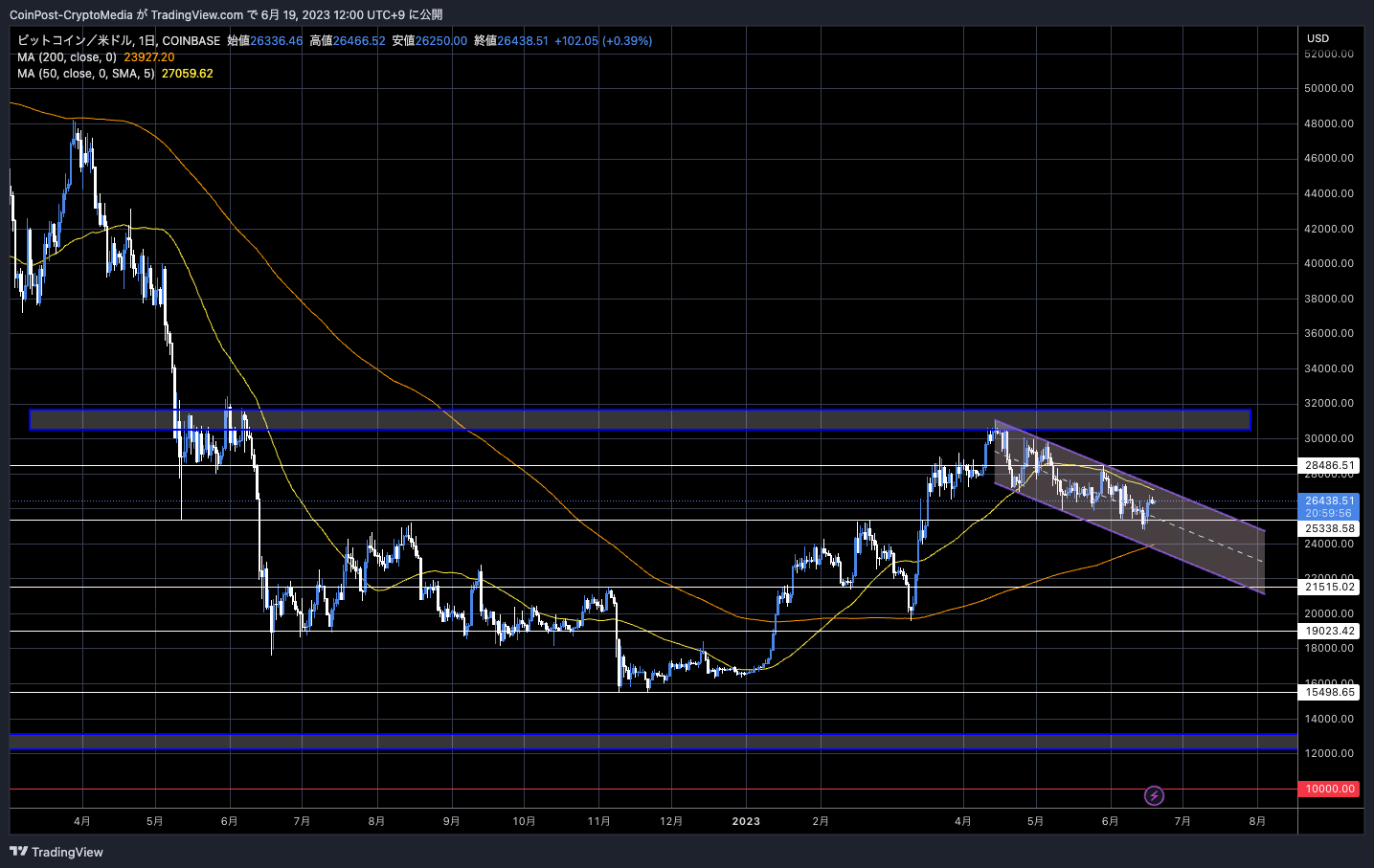Image resolution: width=1374 pixels, height=868 pixels.
Task: Click the 52000.00 axis price
Action: pos(1329,54)
